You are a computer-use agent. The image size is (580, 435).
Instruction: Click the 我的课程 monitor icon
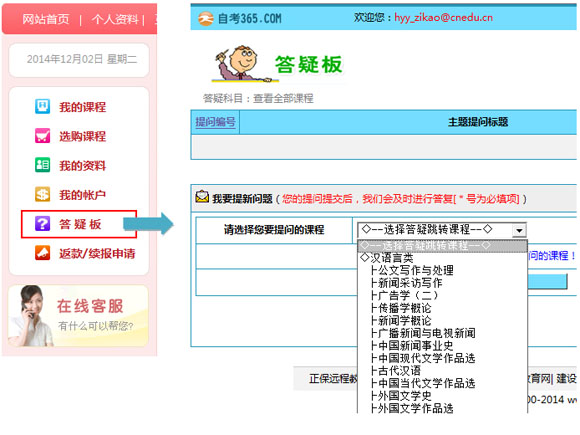click(x=43, y=107)
